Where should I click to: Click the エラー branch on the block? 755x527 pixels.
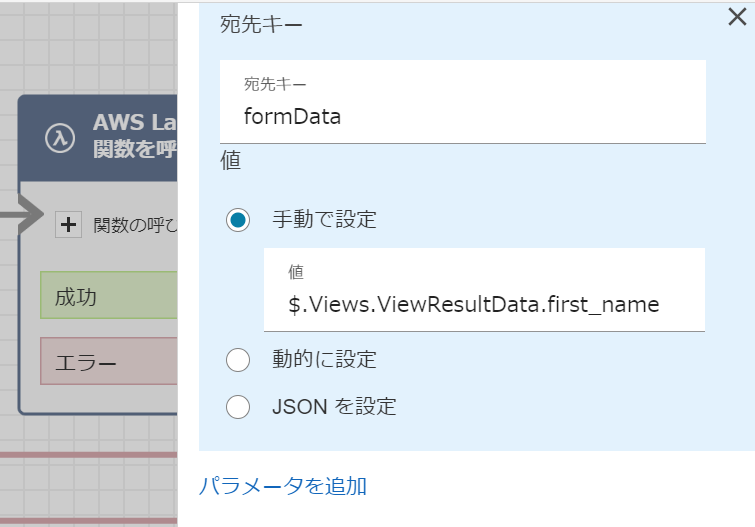[x=108, y=362]
